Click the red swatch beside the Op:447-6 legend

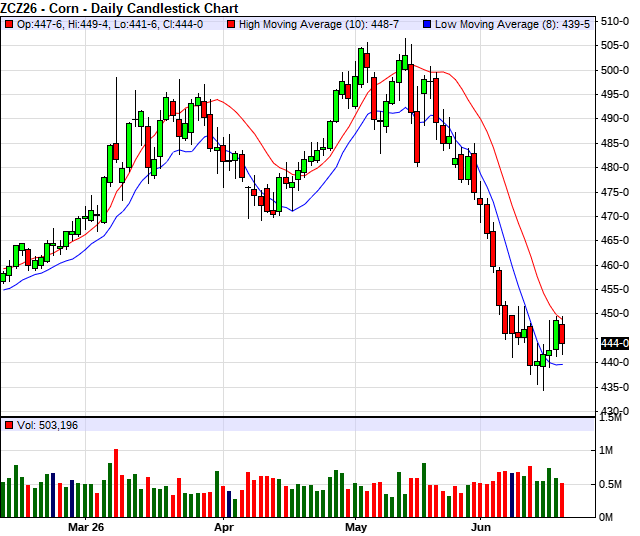(x=9, y=24)
